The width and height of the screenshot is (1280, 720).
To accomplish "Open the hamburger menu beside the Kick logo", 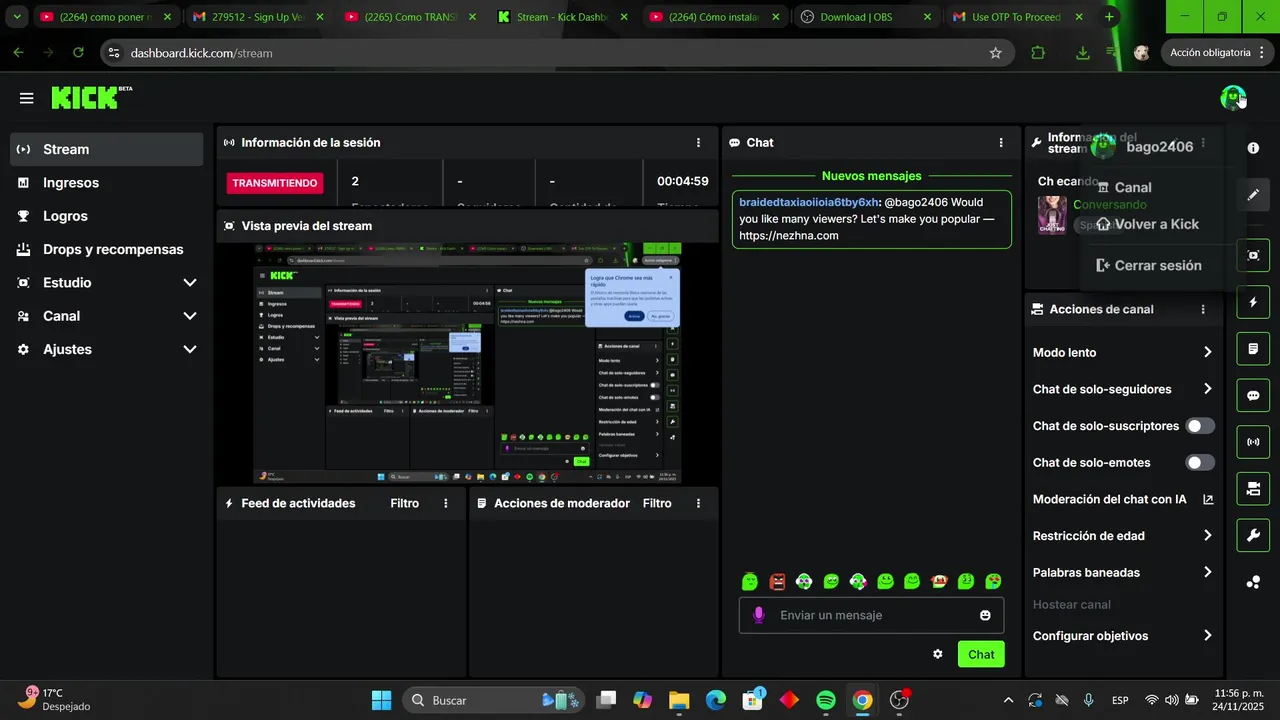I will point(26,98).
